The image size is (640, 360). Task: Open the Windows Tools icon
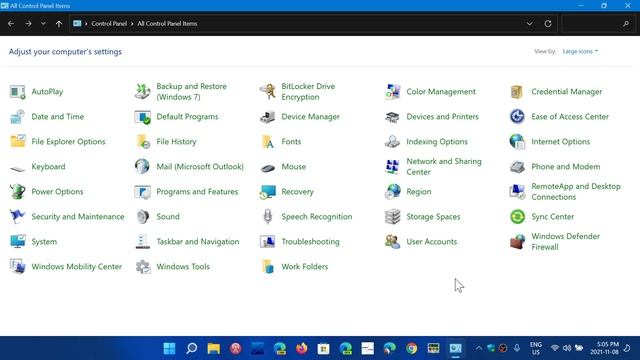(x=142, y=267)
